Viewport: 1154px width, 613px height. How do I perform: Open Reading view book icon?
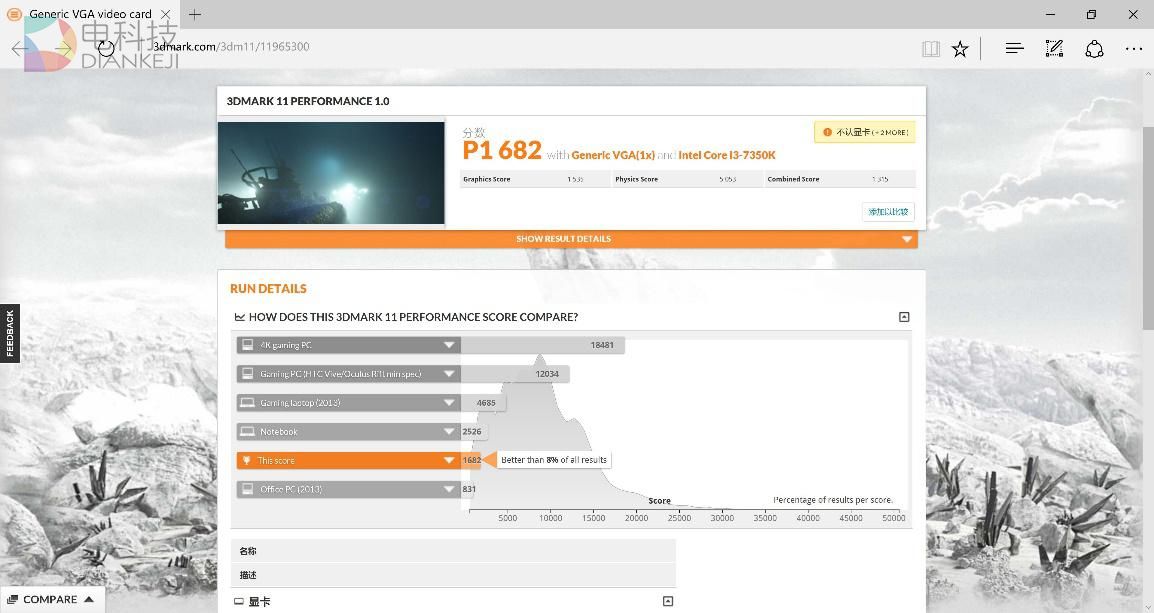pyautogui.click(x=931, y=48)
